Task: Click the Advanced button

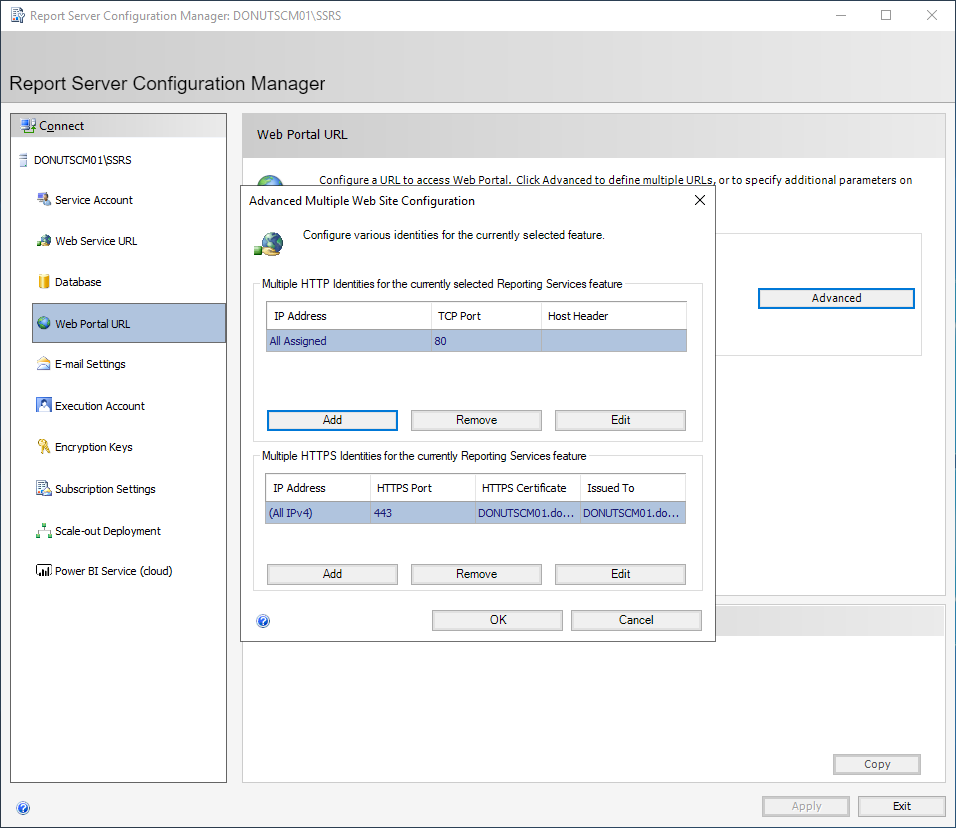Action: pyautogui.click(x=836, y=298)
